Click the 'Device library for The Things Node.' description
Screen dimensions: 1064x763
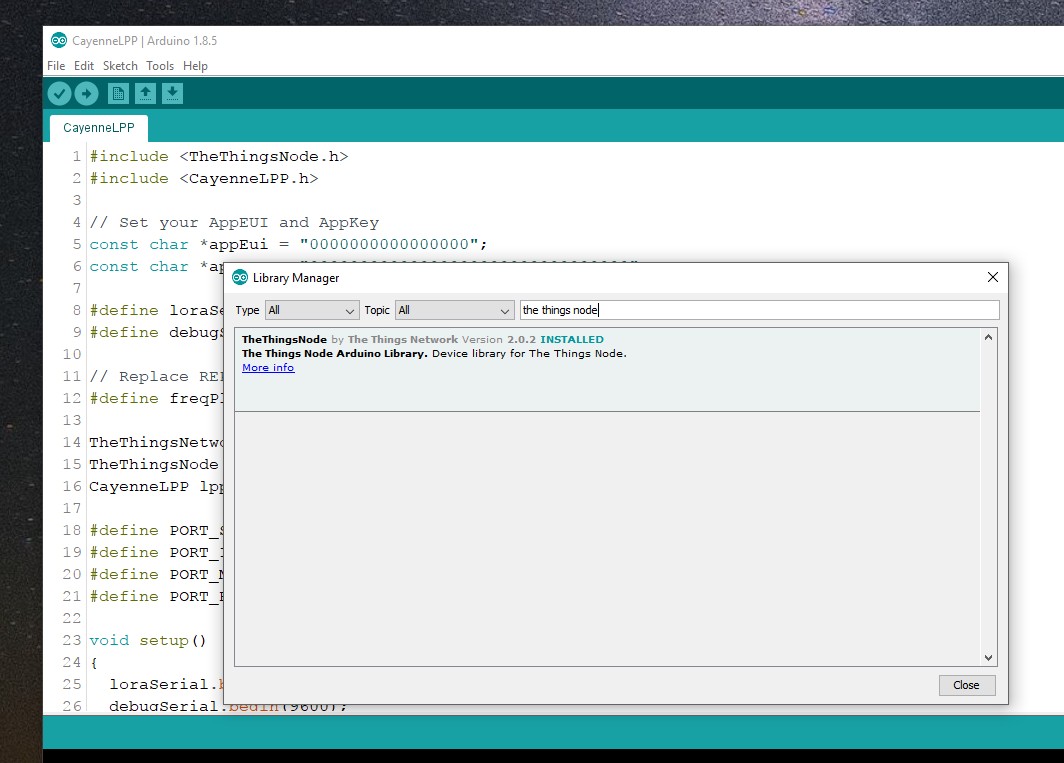coord(529,354)
